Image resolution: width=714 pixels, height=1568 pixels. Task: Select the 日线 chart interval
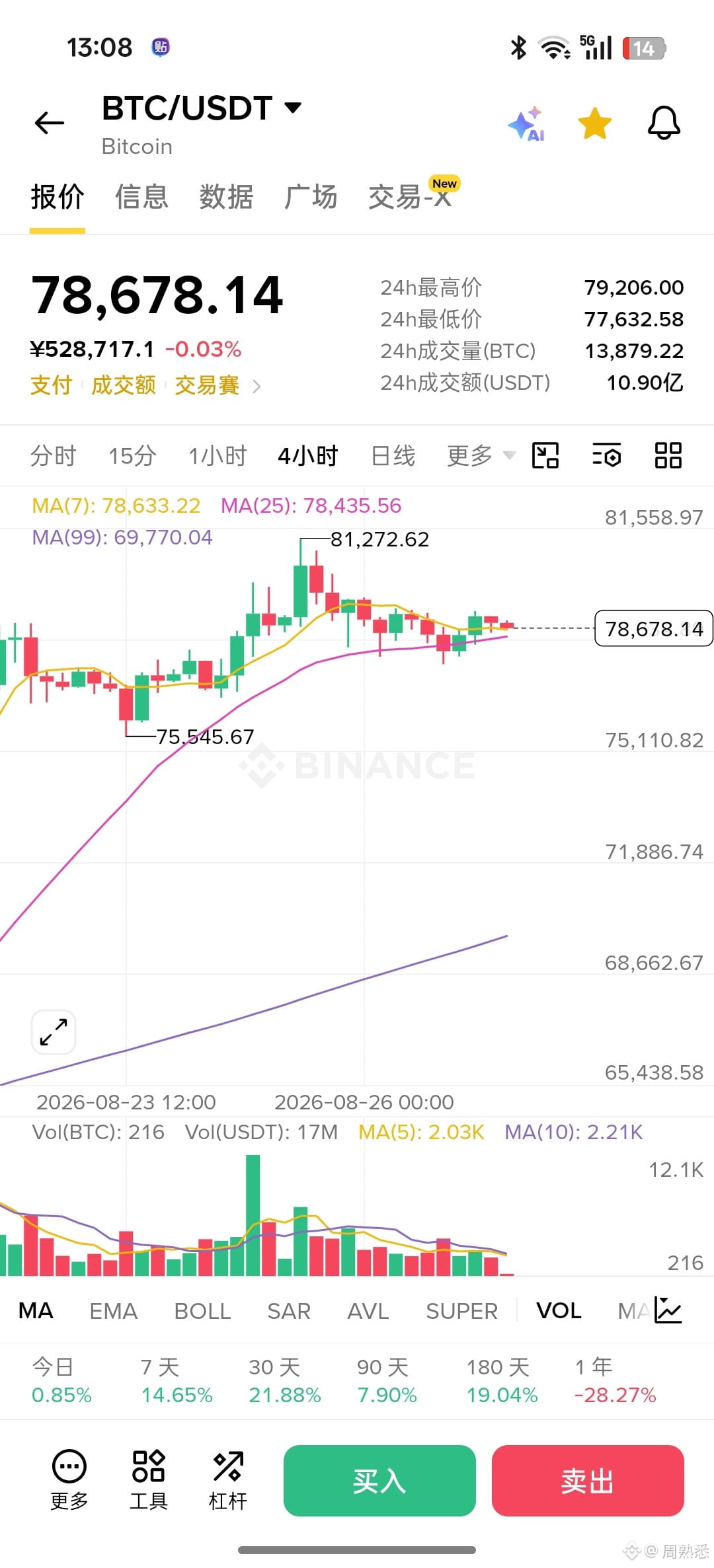[393, 456]
